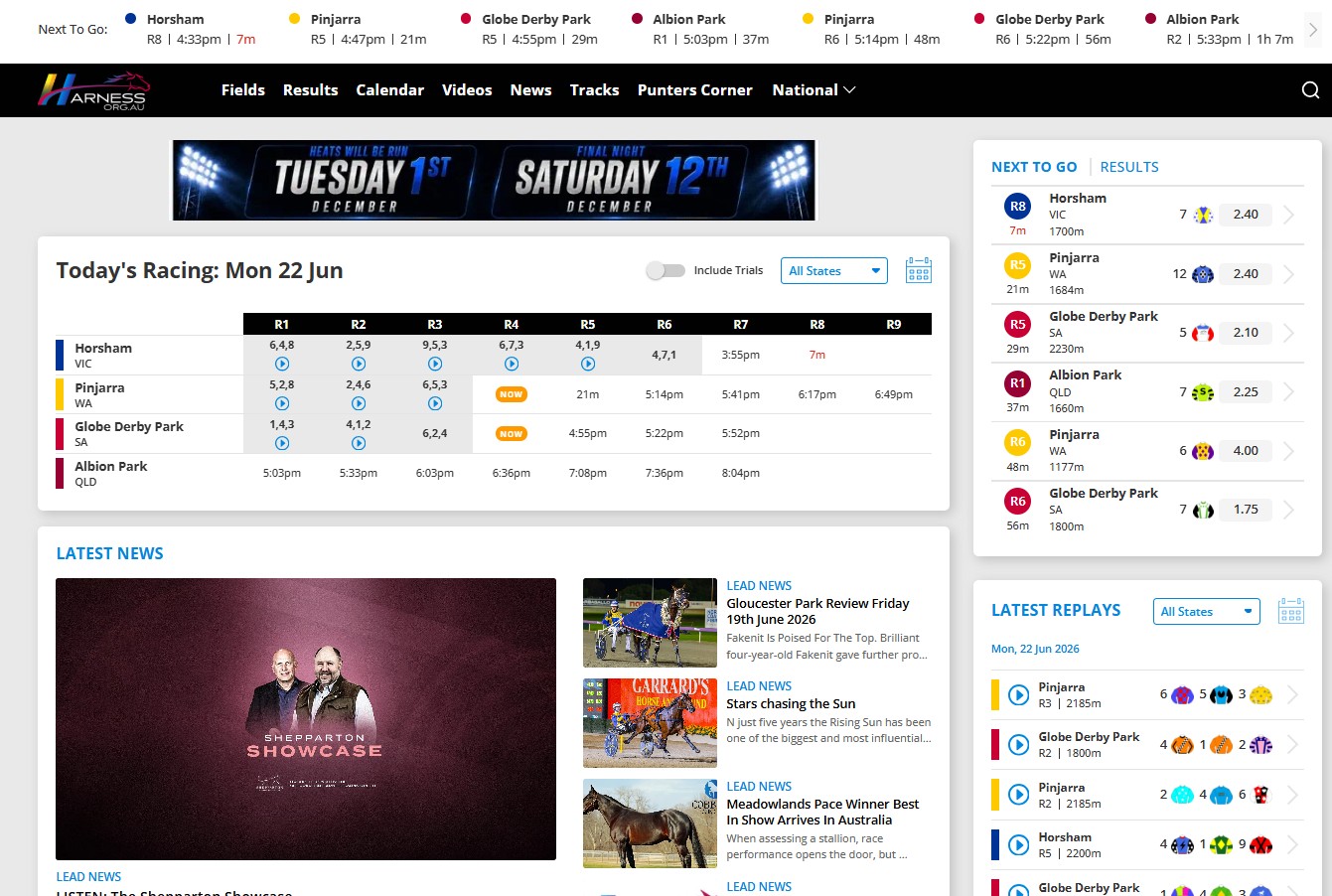Open the search magnifier icon

[1310, 90]
